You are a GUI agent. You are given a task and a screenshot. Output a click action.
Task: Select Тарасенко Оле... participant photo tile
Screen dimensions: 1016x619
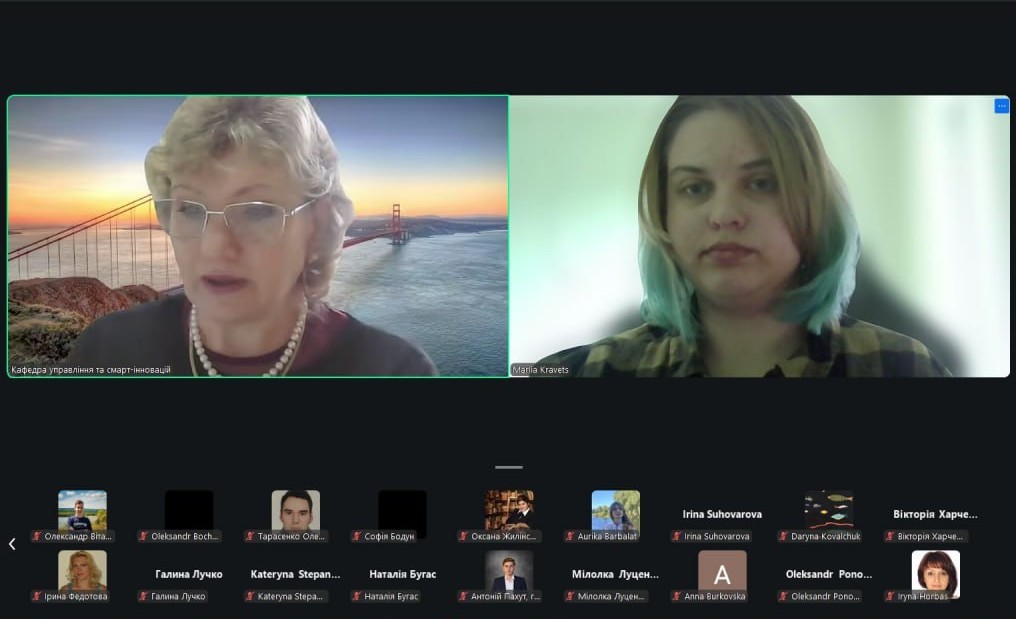pos(295,510)
